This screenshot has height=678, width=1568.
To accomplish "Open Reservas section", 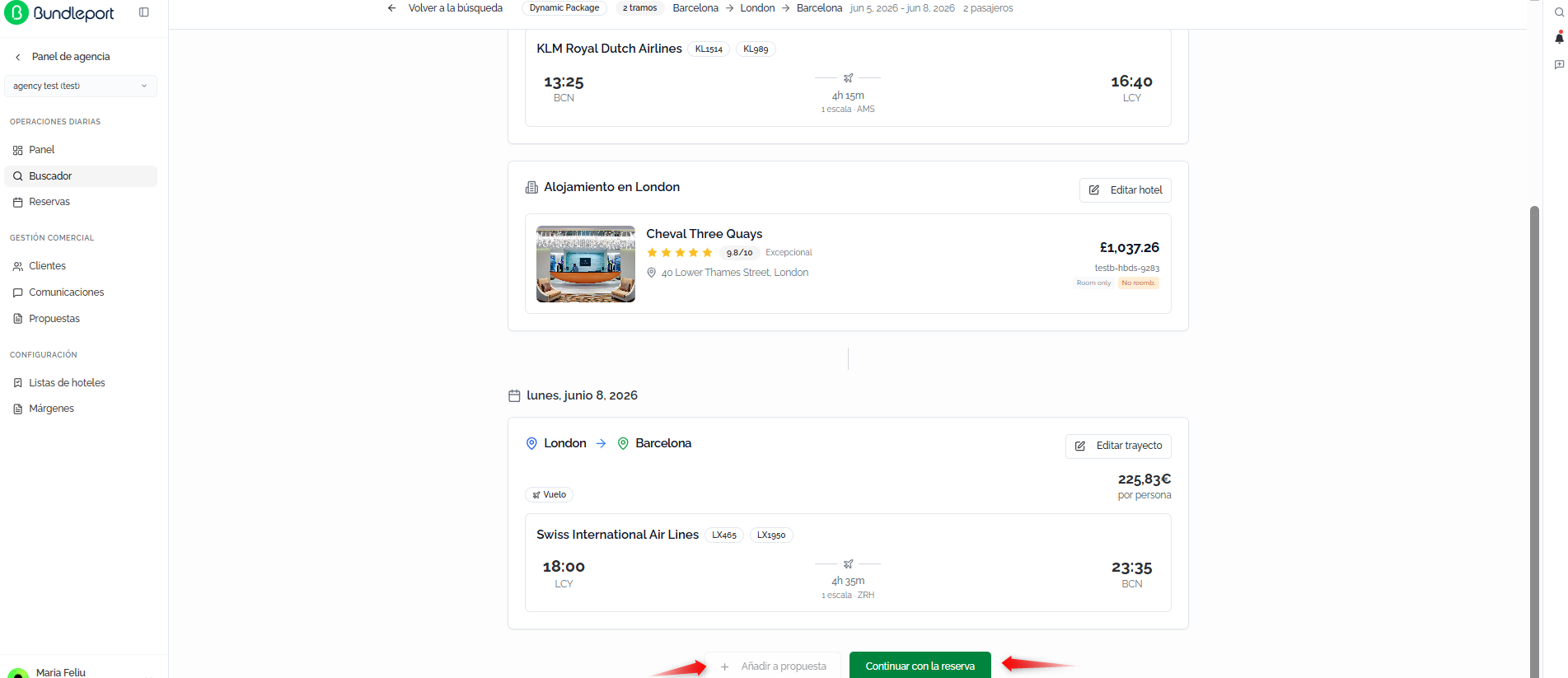I will 81,202.
